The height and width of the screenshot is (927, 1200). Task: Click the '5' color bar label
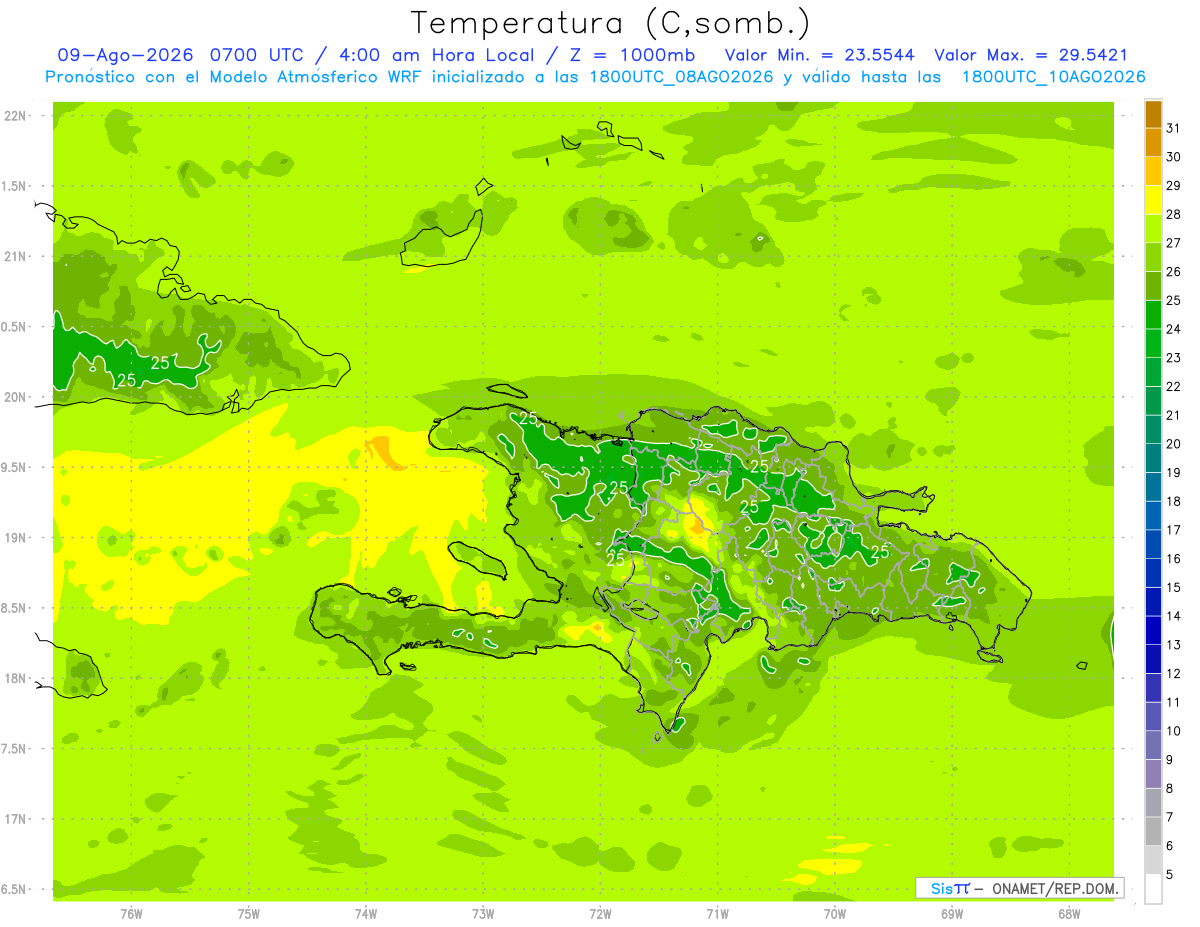pos(1169,875)
